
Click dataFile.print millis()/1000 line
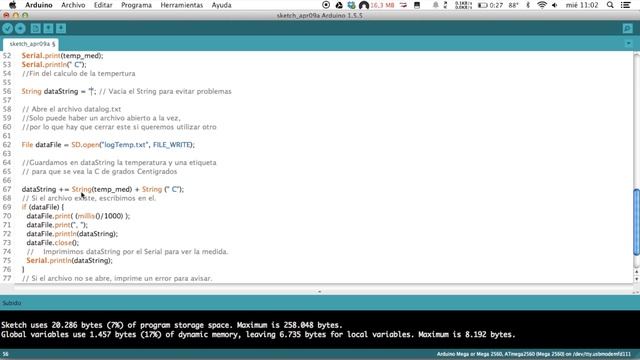[78, 216]
